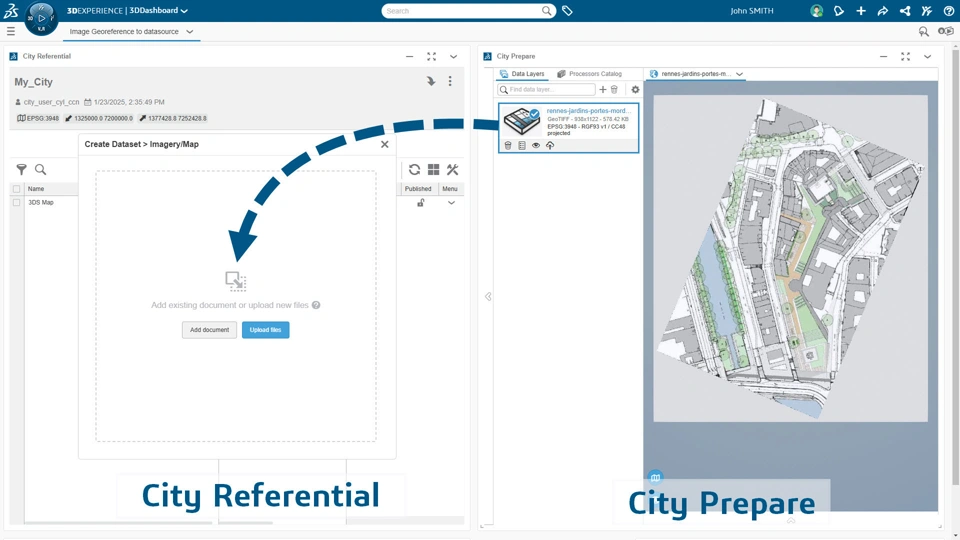Image resolution: width=960 pixels, height=540 pixels.
Task: Open rennes-jardins-portes viewer tab dropdown
Action: (x=740, y=74)
